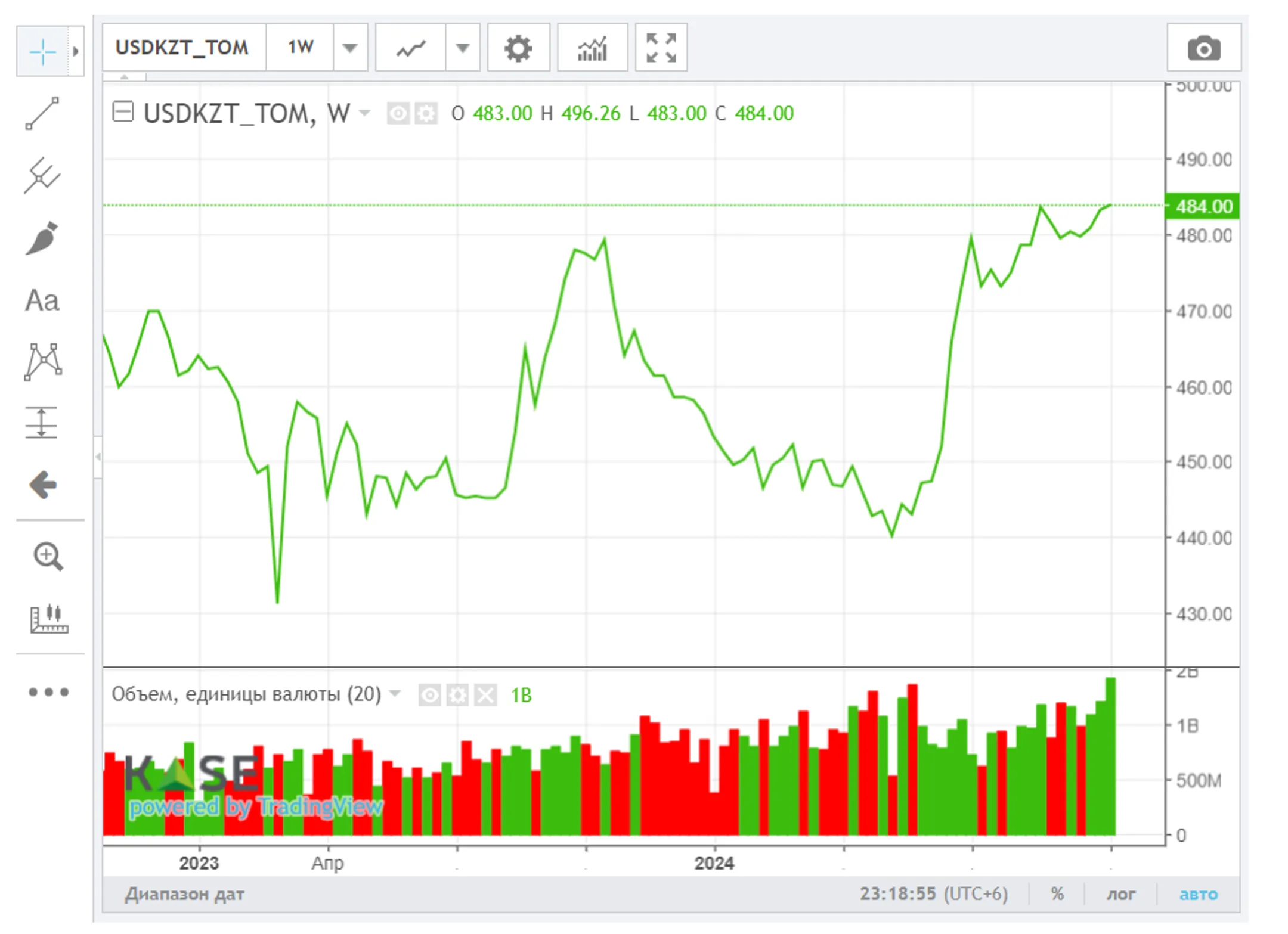Collapse the USDKZT_TOM legend box
The width and height of the screenshot is (1288, 934).
pyautogui.click(x=123, y=111)
